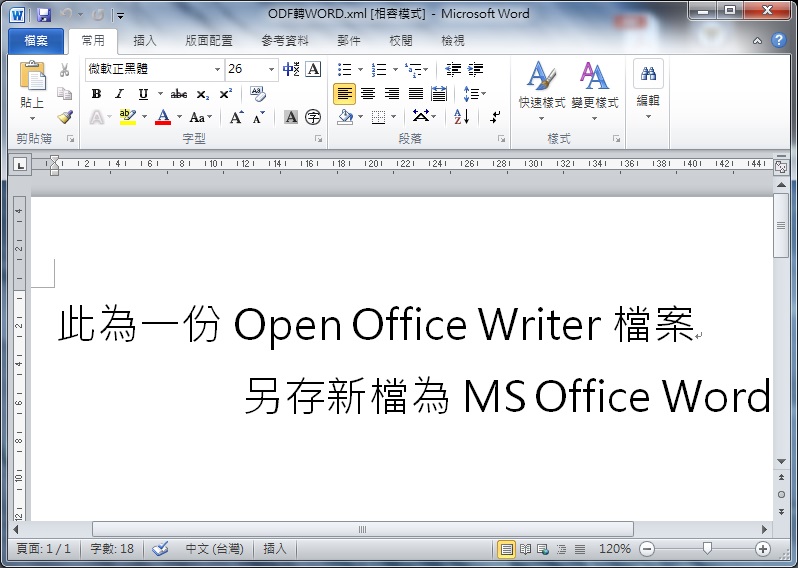Viewport: 798px width, 568px height.
Task: Toggle Bold formatting
Action: (x=96, y=94)
